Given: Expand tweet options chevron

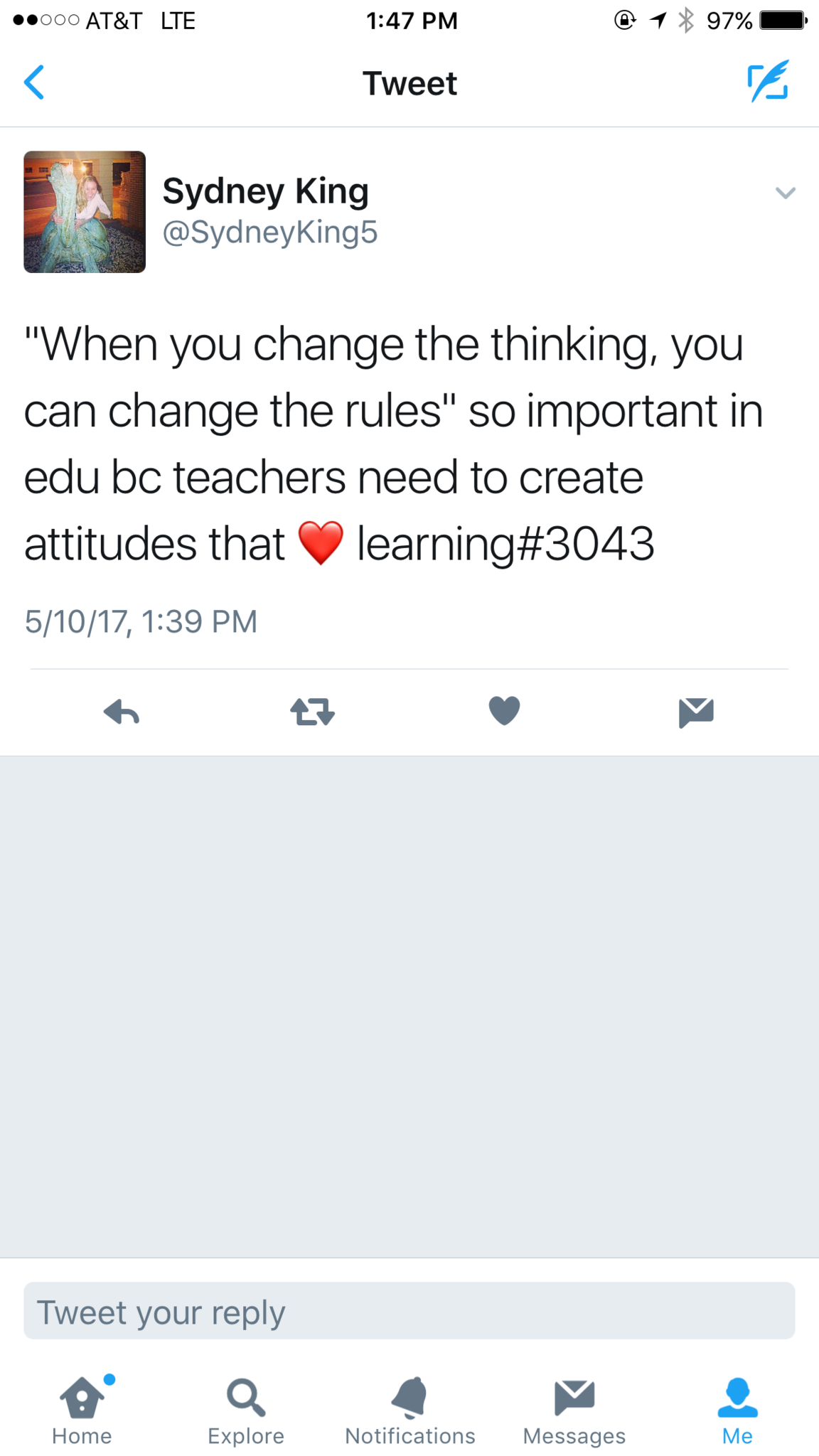Looking at the screenshot, I should click(786, 193).
